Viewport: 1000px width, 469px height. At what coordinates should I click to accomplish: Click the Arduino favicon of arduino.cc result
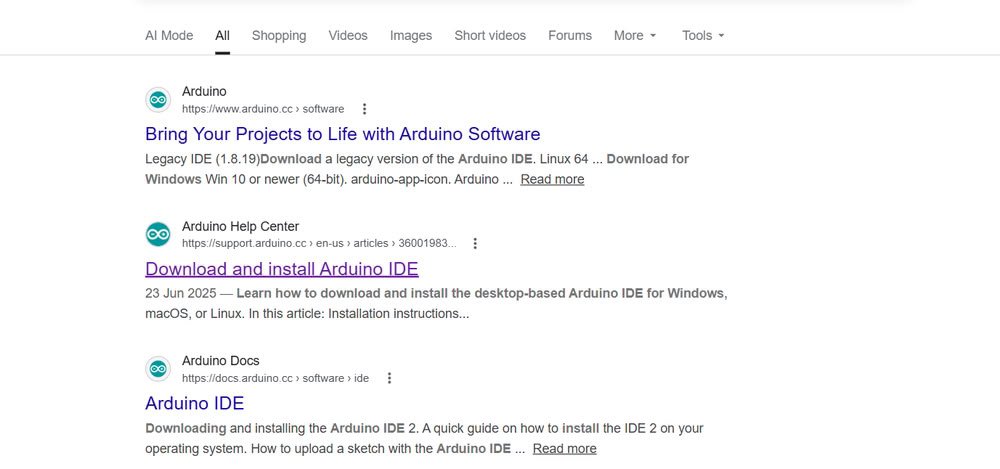pyautogui.click(x=158, y=100)
